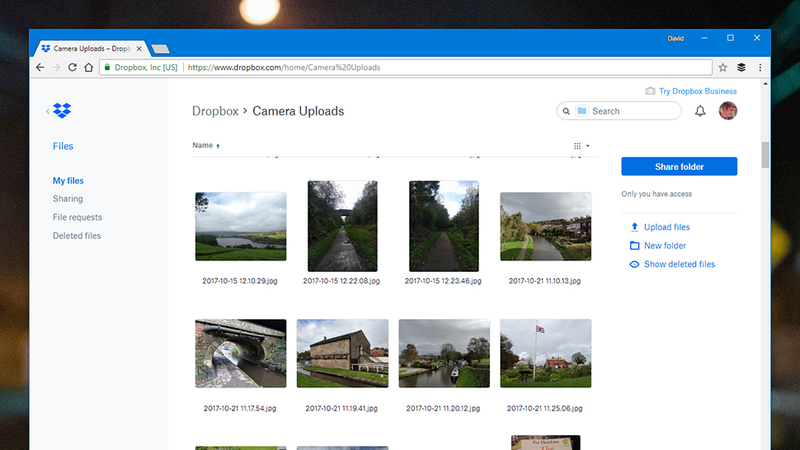Click the Share folder button
This screenshot has height=450, width=800.
pos(679,166)
